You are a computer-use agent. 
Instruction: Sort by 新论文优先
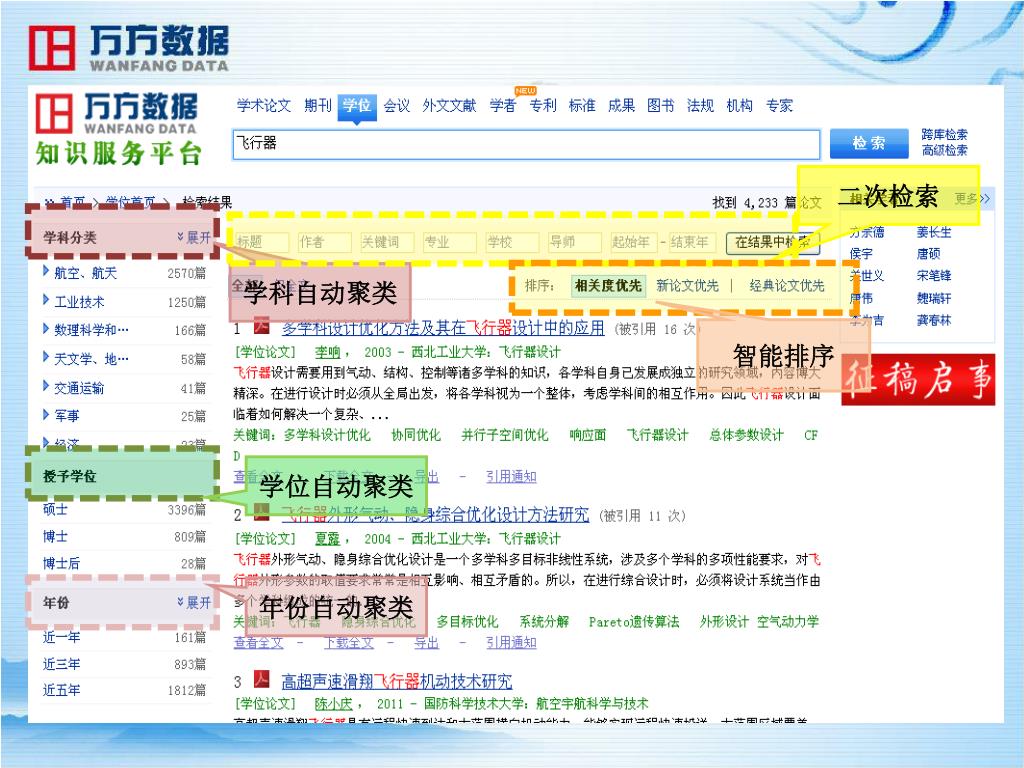(687, 285)
